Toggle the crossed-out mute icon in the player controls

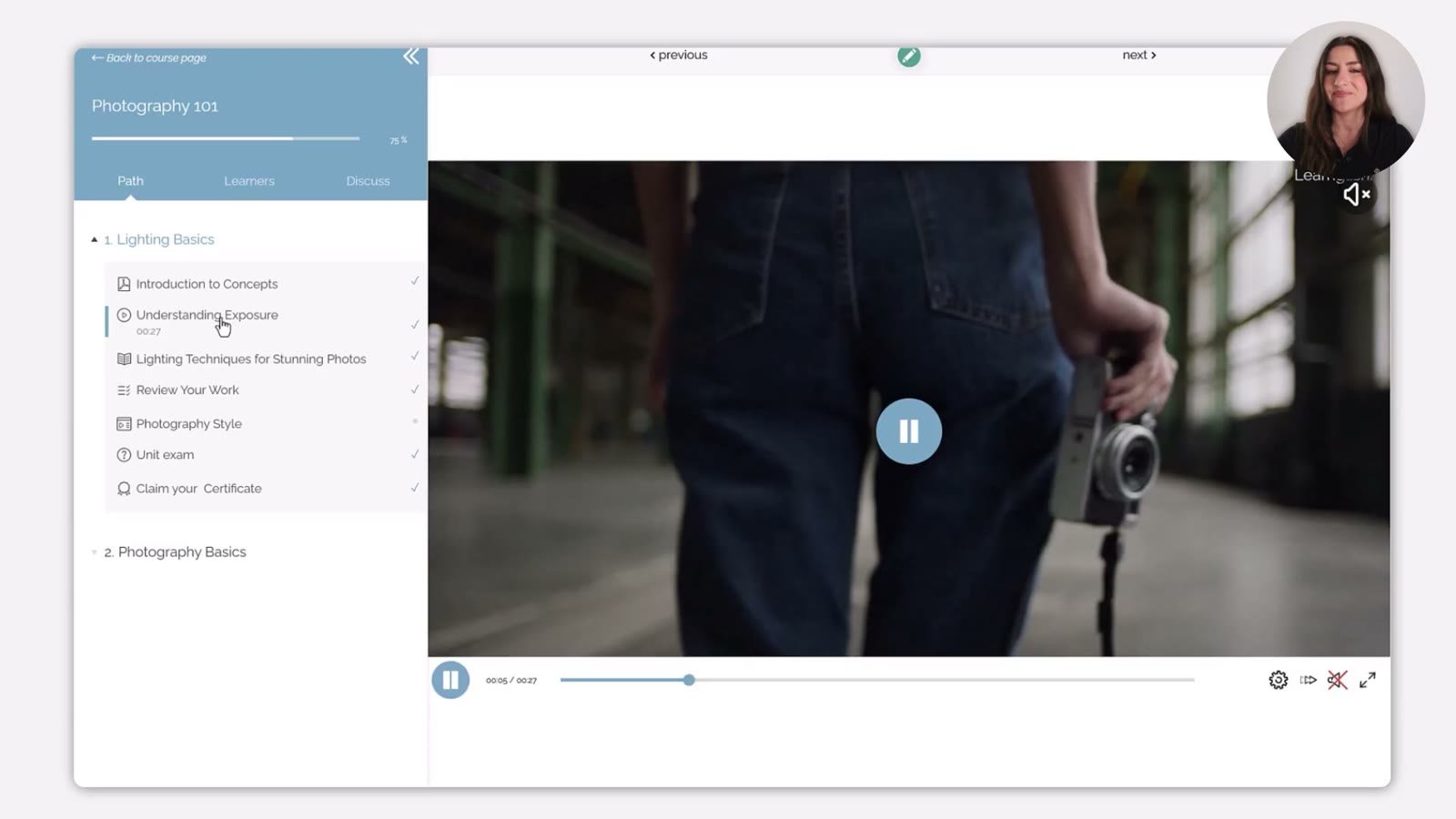1337,680
